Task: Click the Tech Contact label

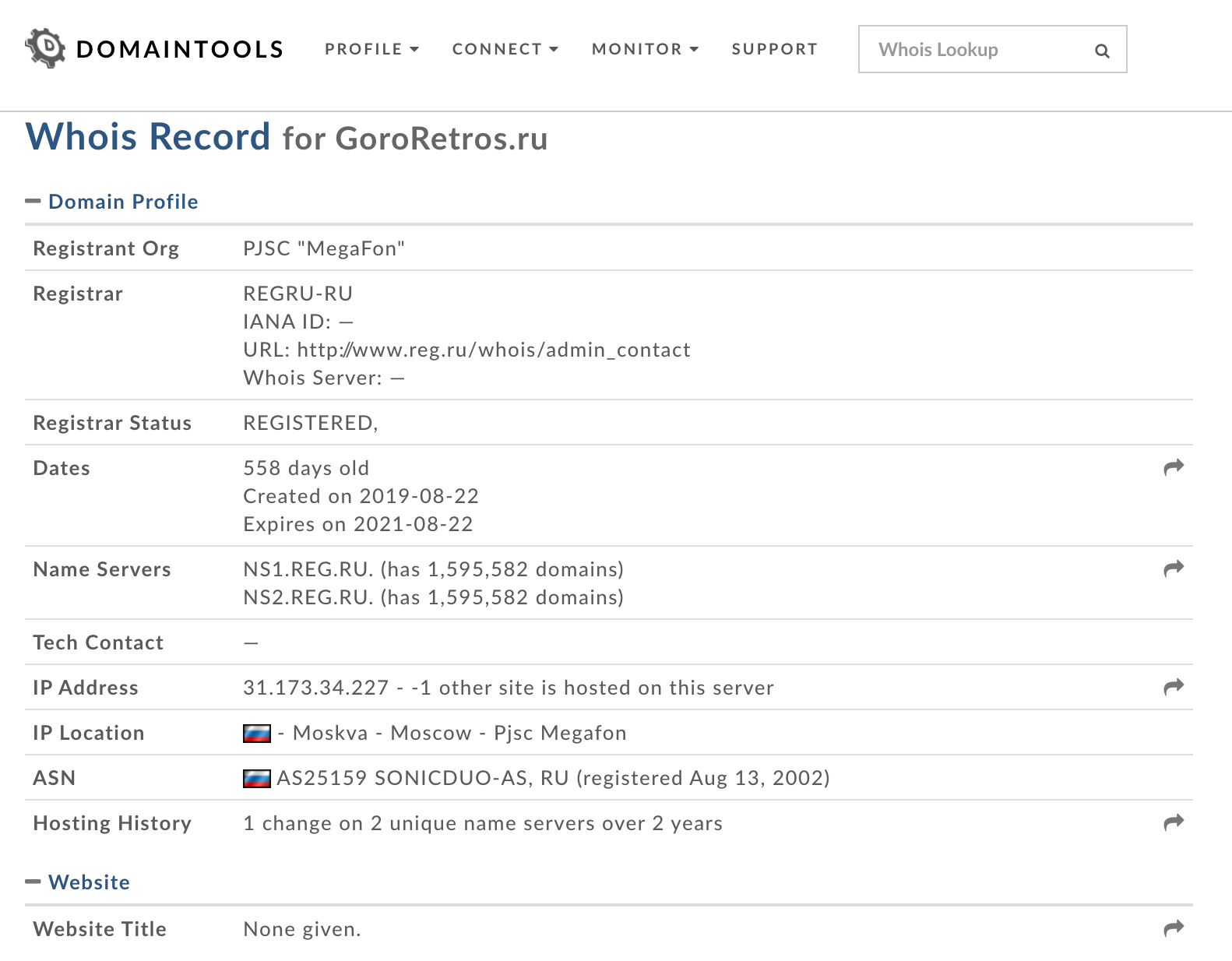Action: pos(98,642)
